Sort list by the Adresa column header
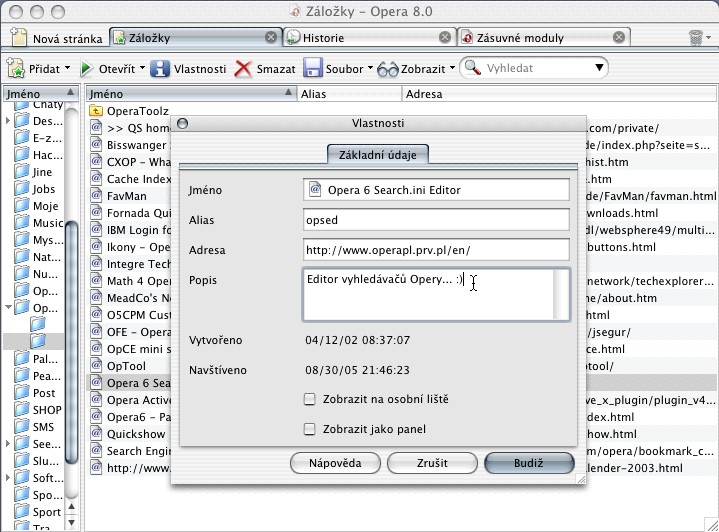 pos(559,94)
